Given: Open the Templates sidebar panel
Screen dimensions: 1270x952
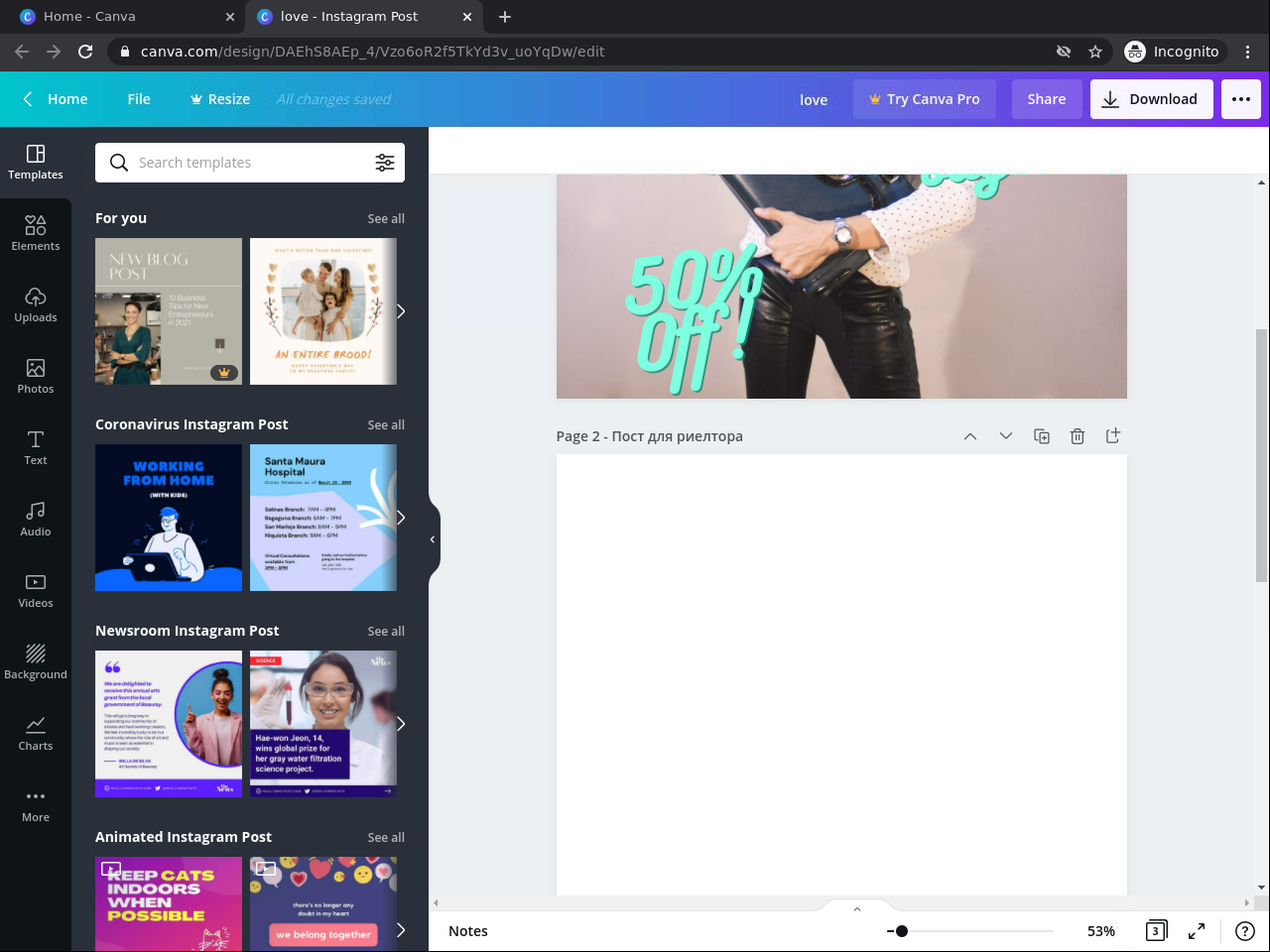Looking at the screenshot, I should pos(36,162).
